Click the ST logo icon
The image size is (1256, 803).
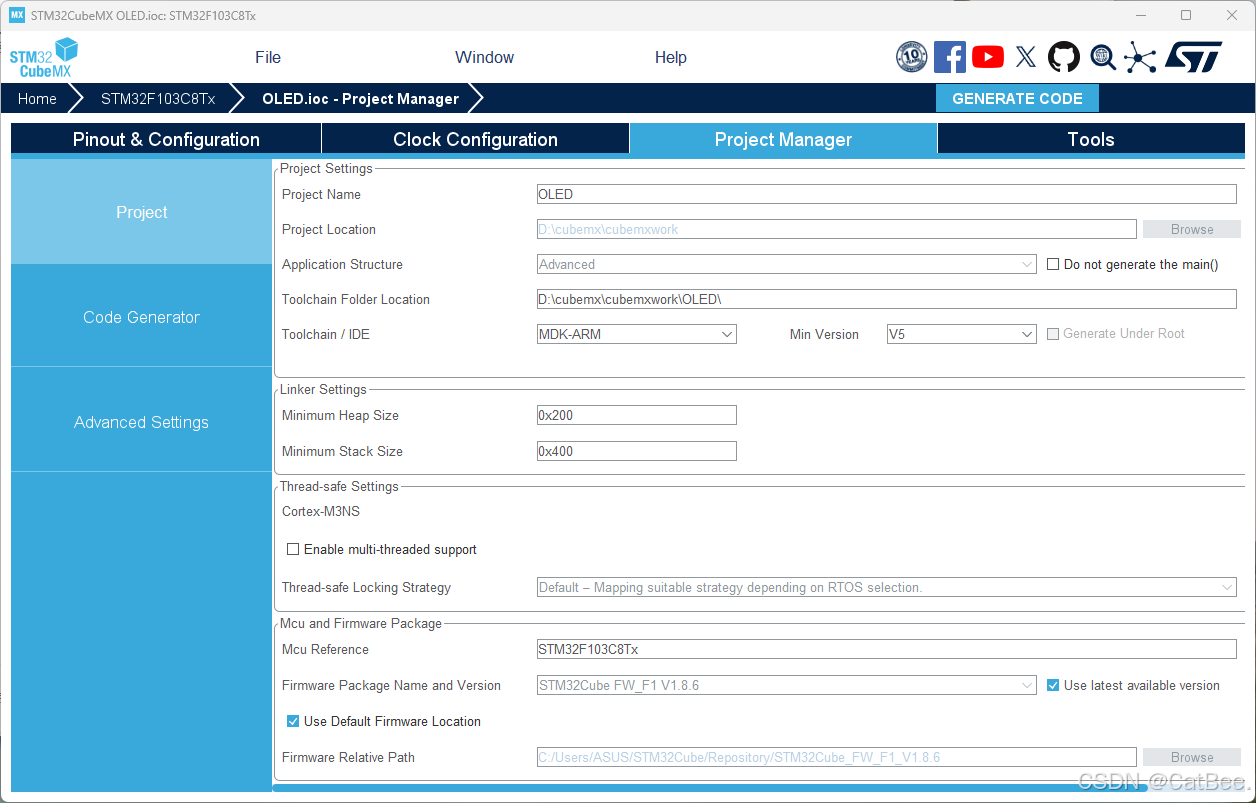pos(1193,57)
